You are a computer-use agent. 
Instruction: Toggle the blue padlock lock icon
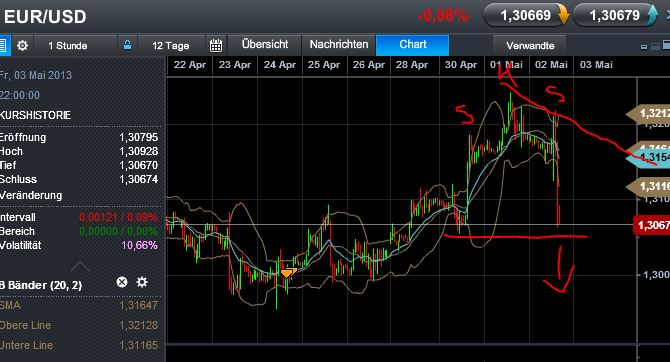click(127, 45)
